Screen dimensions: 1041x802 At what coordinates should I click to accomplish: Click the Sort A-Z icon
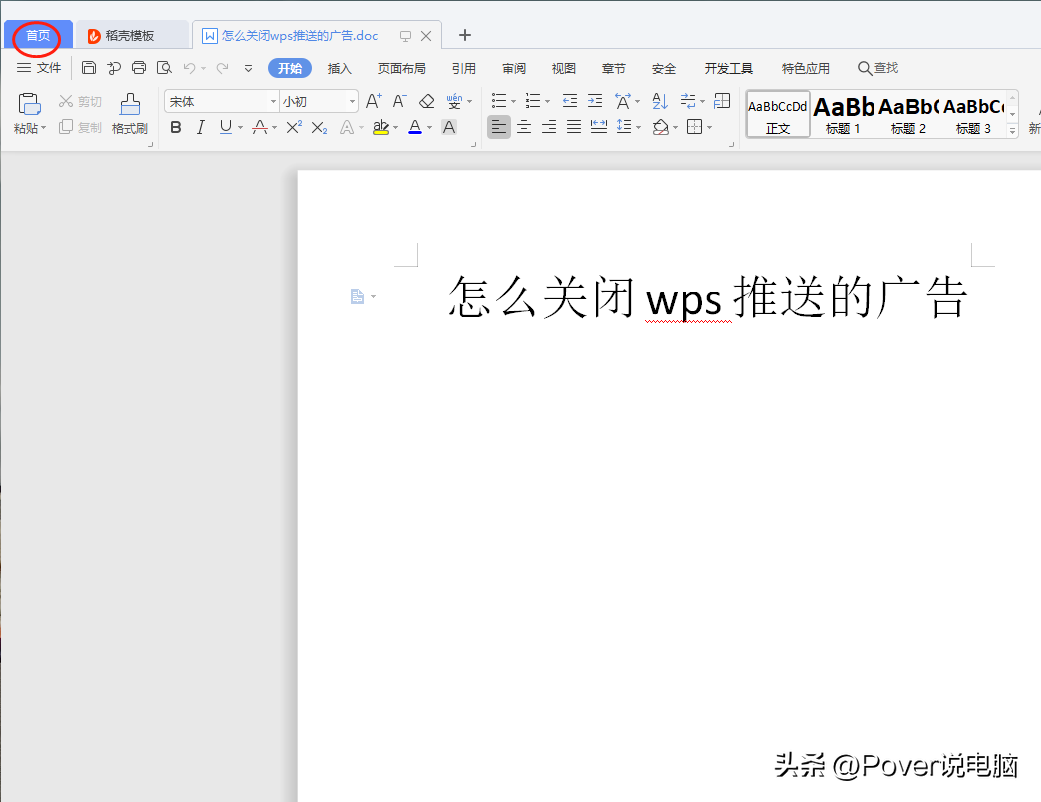[x=660, y=101]
